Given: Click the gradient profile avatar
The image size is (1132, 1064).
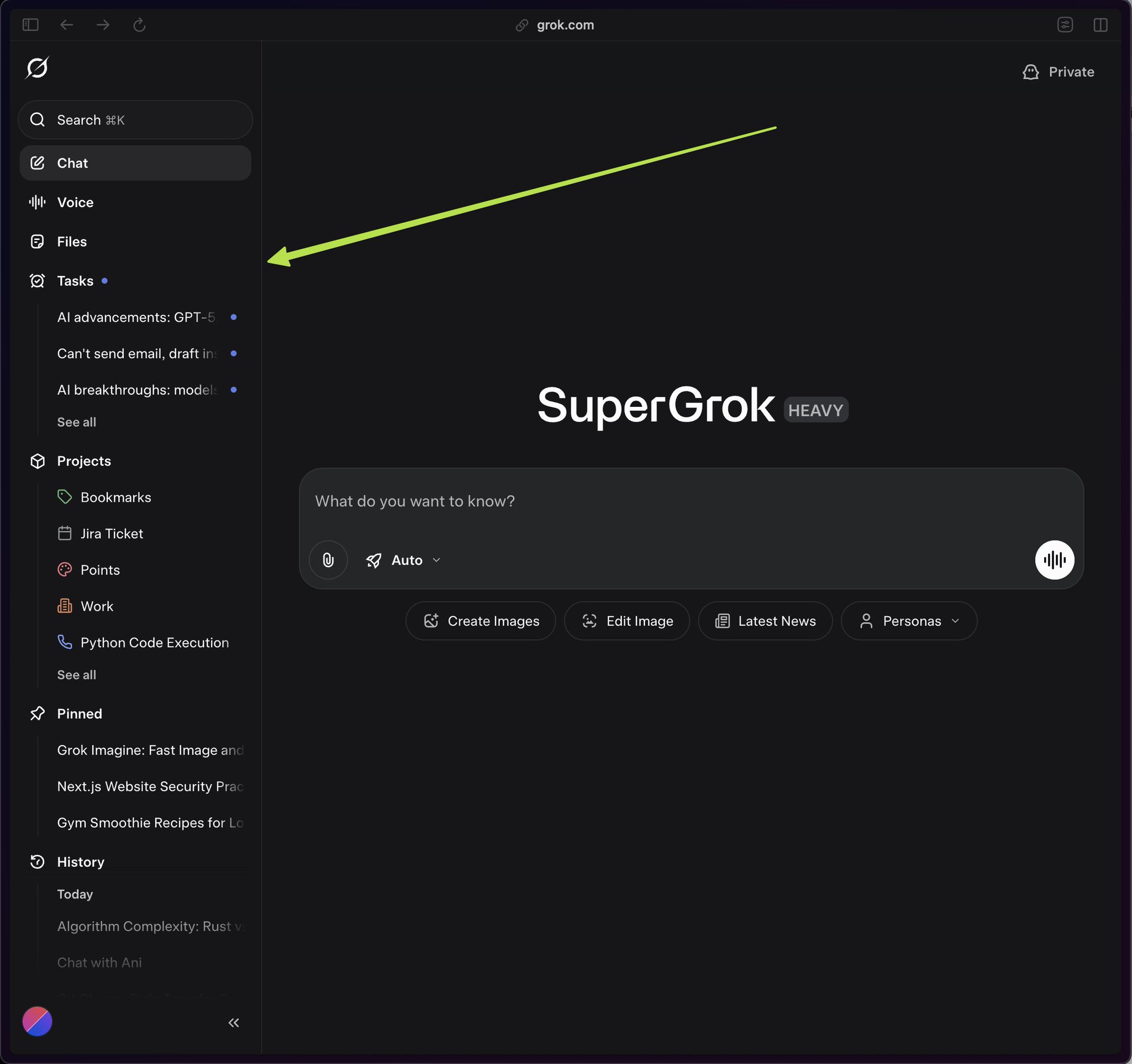Looking at the screenshot, I should (x=37, y=1021).
